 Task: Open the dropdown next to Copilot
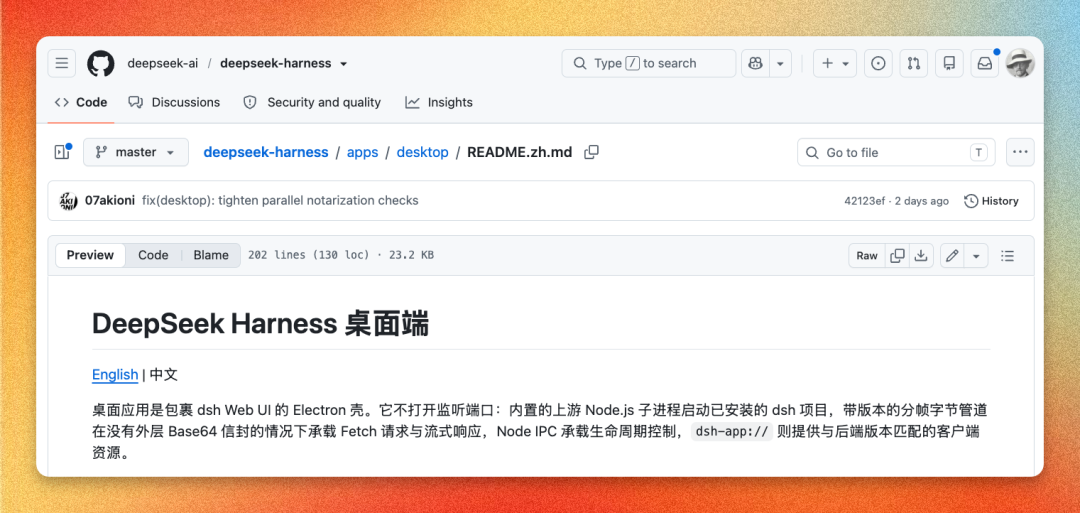tap(780, 63)
